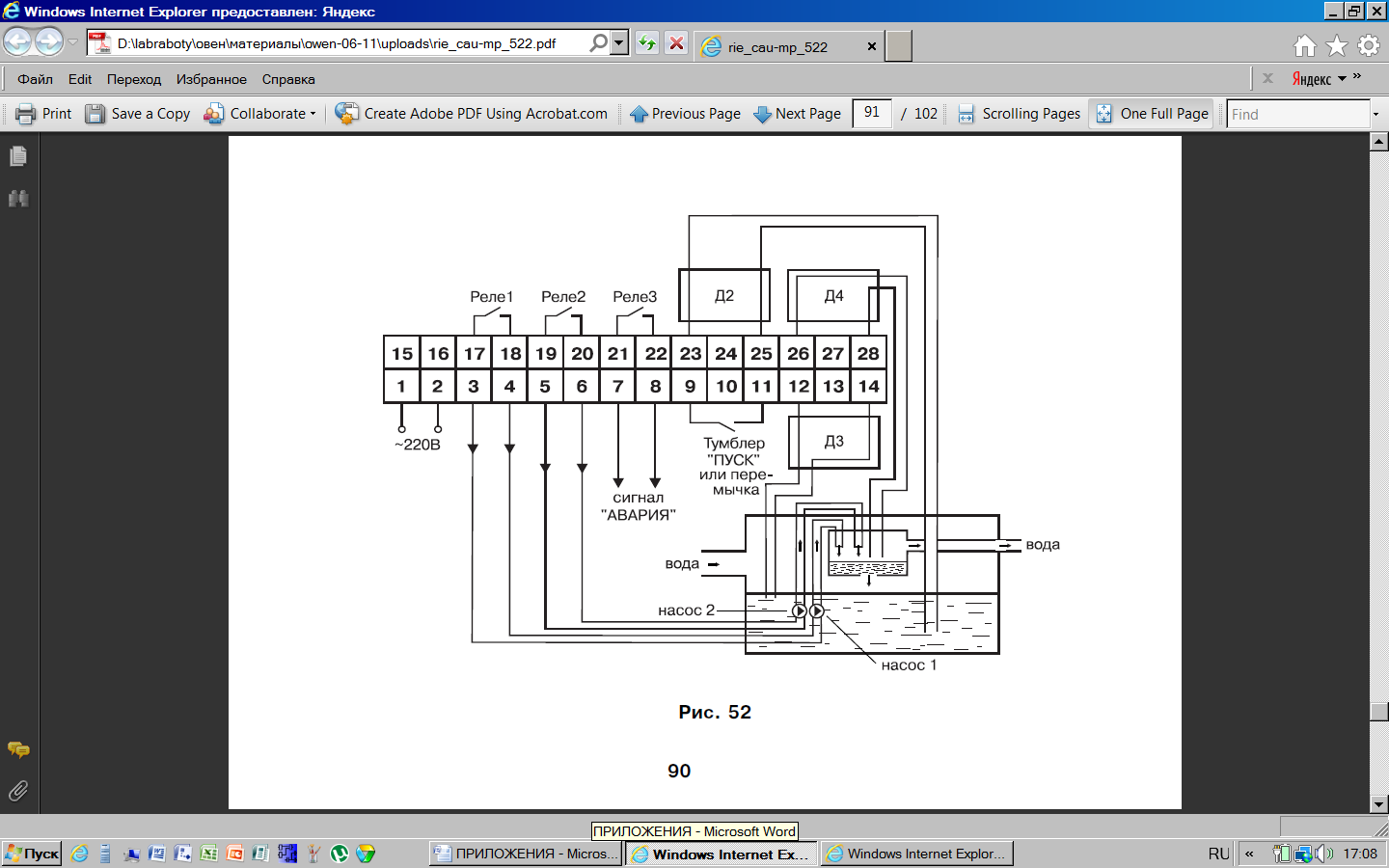This screenshot has width=1389, height=868.
Task: Expand hidden tray icons chevron
Action: tap(1249, 854)
